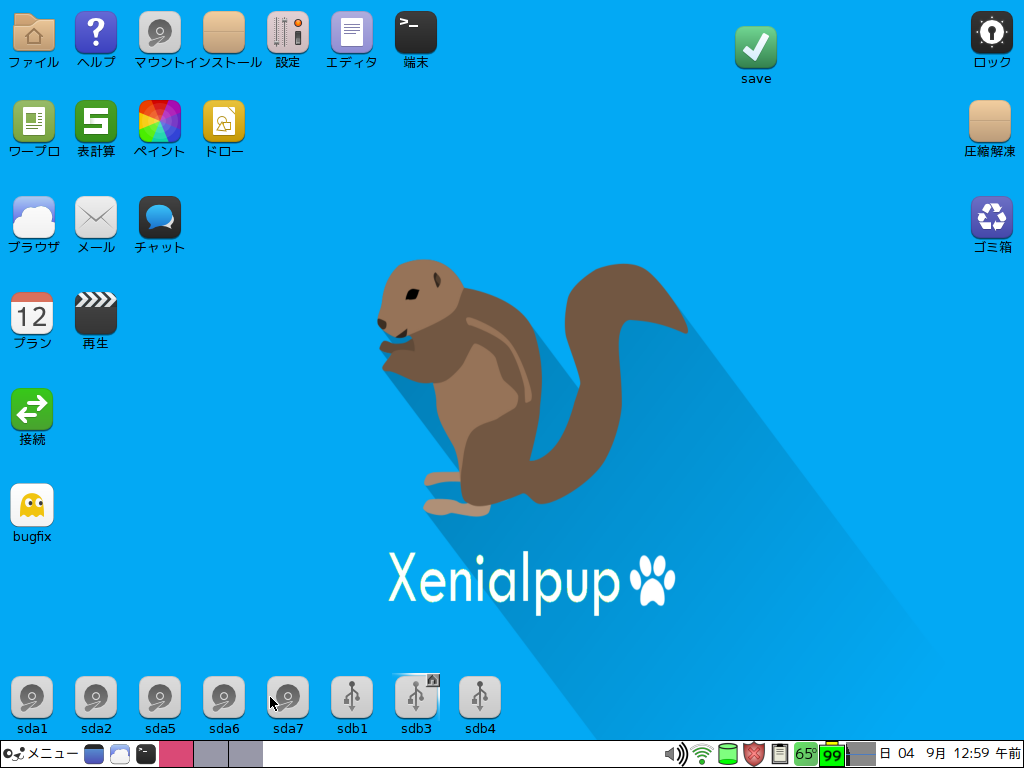Image resolution: width=1024 pixels, height=768 pixels.
Task: Open the メニュー start menu
Action: tap(41, 754)
